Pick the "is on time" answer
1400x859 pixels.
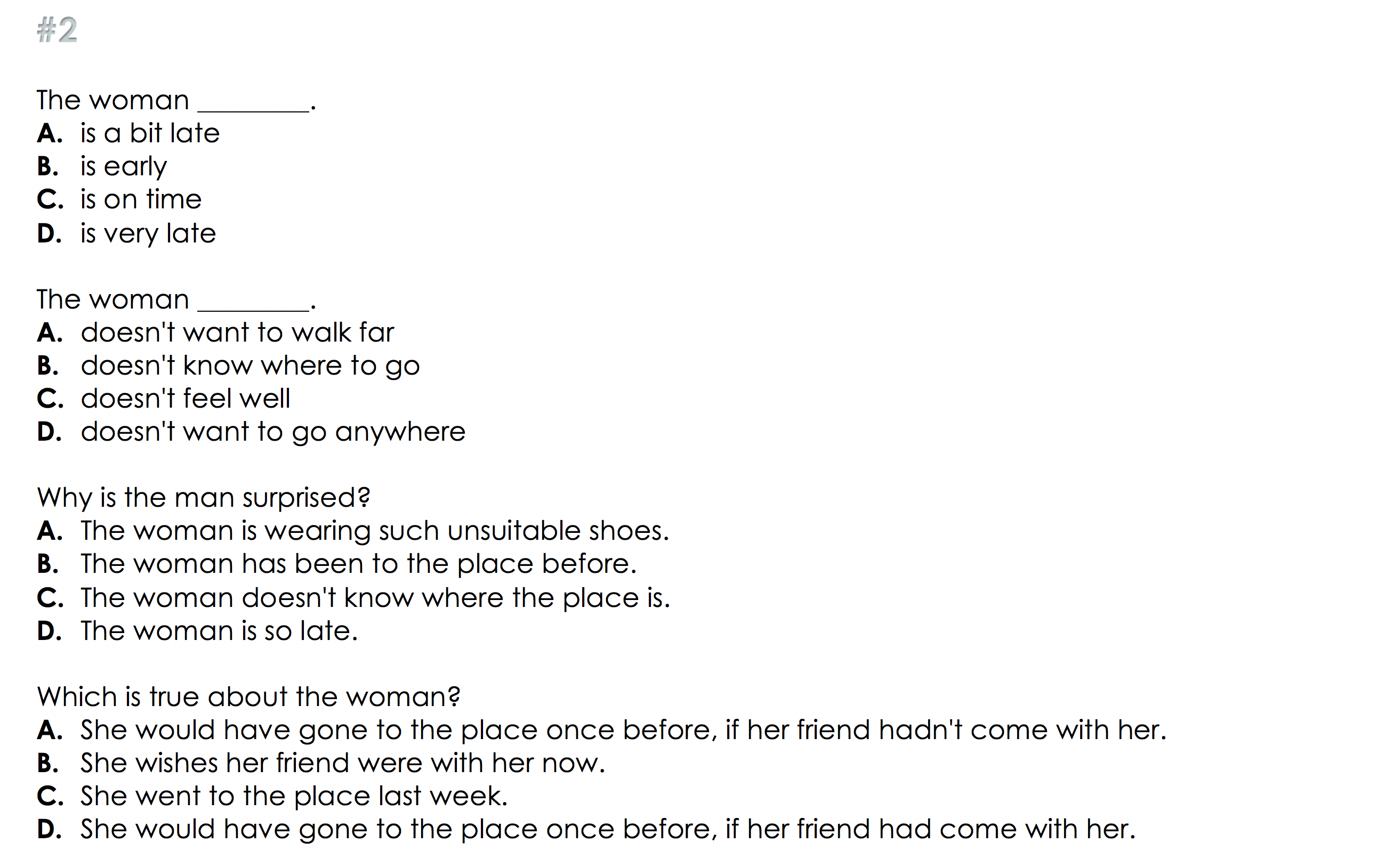tap(140, 199)
